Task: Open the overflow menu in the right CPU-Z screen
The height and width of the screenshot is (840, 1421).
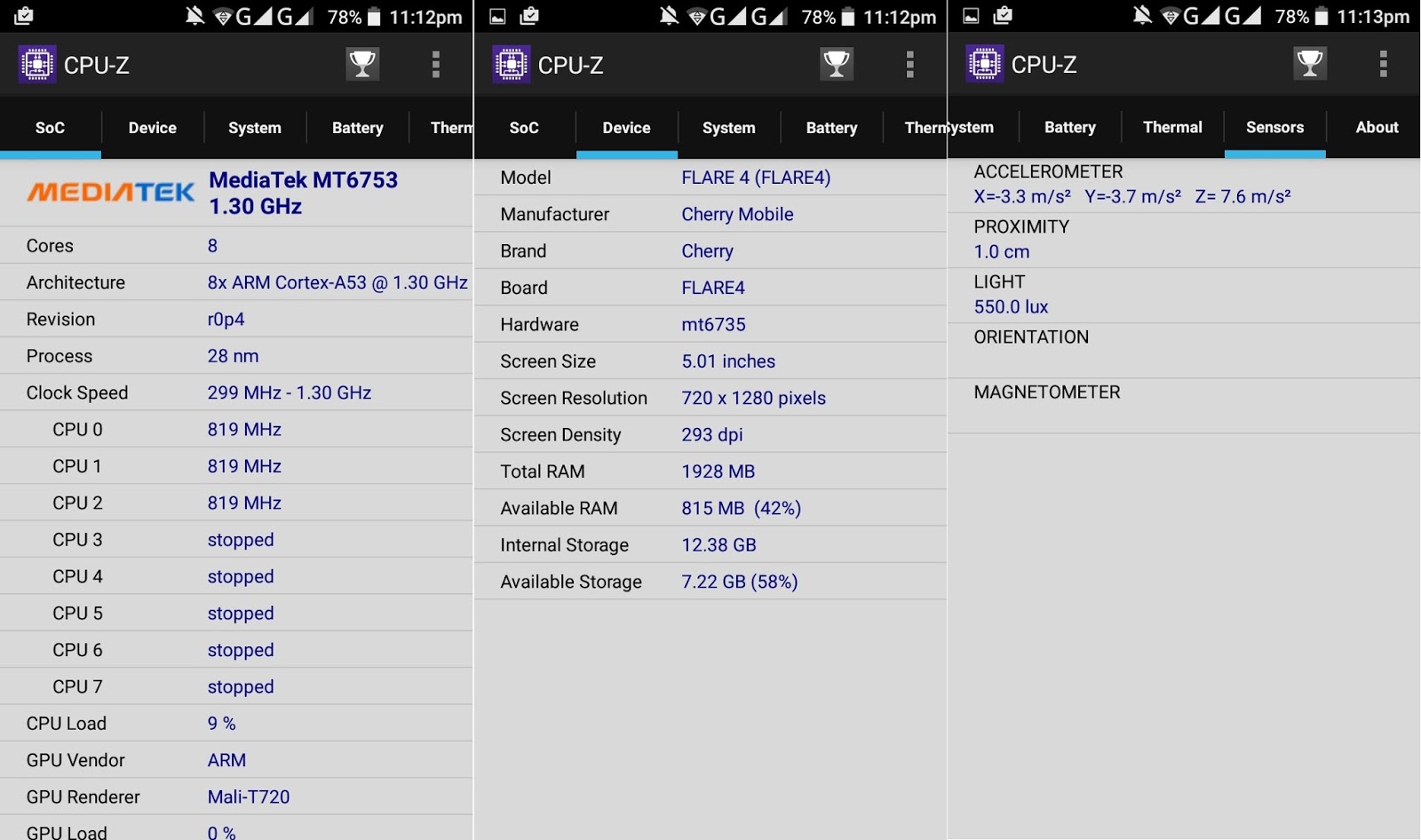Action: point(1383,64)
